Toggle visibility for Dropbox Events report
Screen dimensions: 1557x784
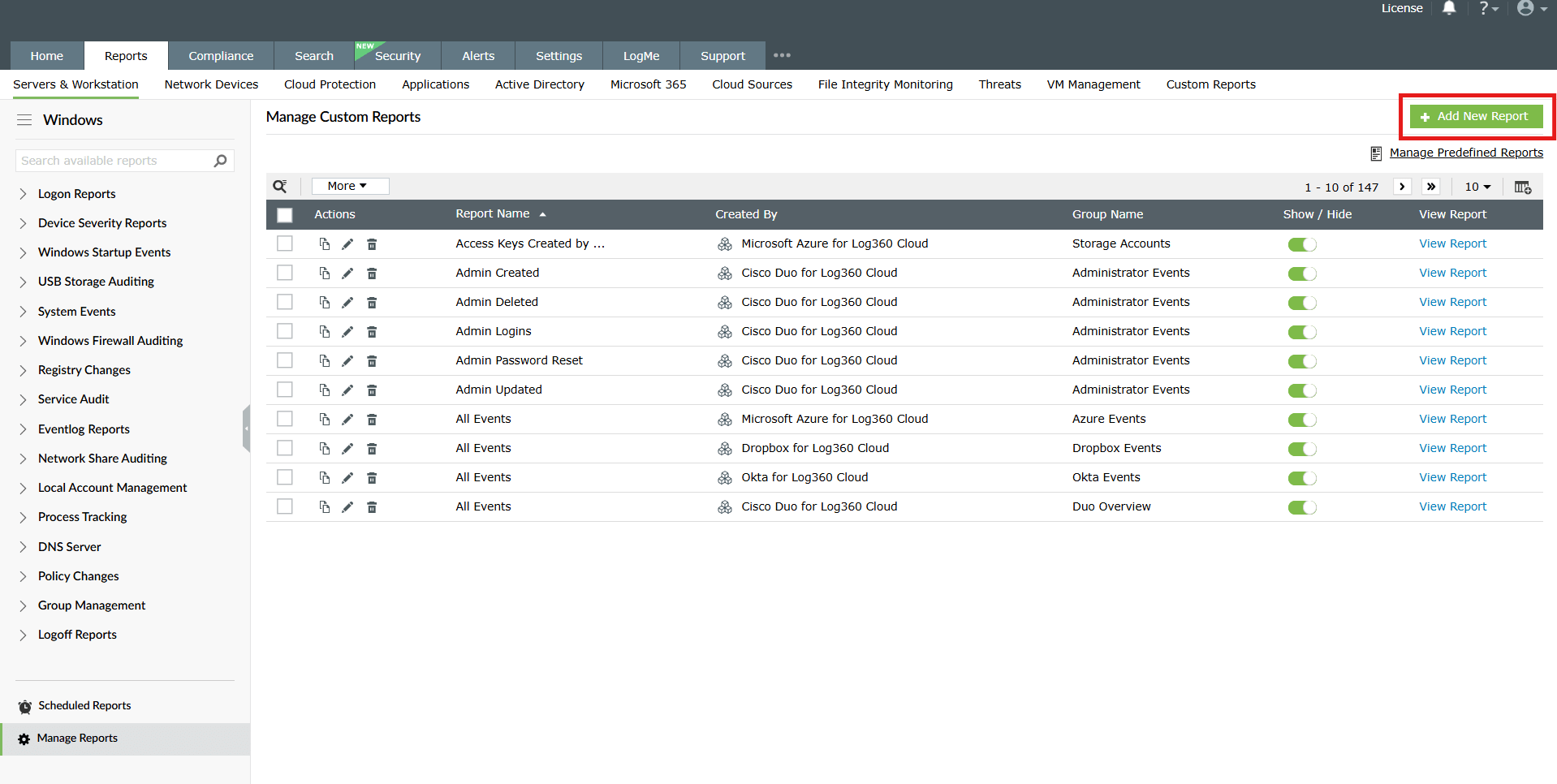pyautogui.click(x=1302, y=449)
